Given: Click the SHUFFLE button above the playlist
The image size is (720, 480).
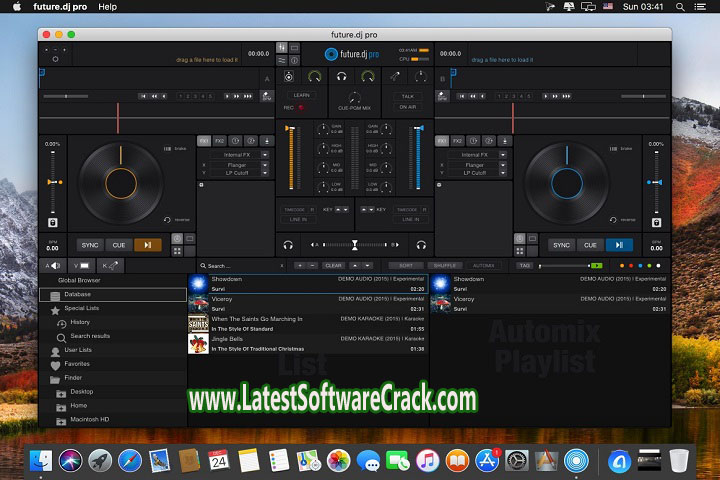Looking at the screenshot, I should point(444,266).
